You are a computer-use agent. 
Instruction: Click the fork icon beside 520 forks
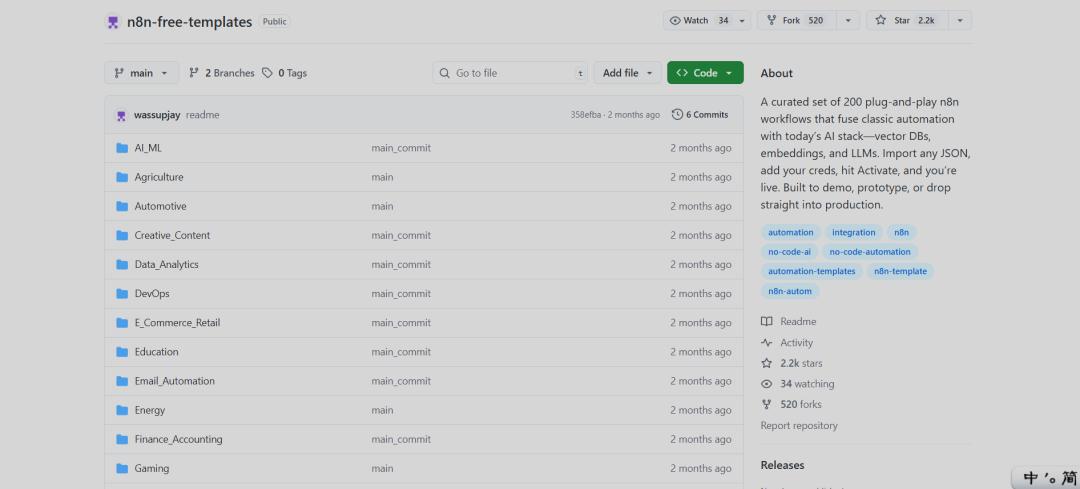click(767, 404)
